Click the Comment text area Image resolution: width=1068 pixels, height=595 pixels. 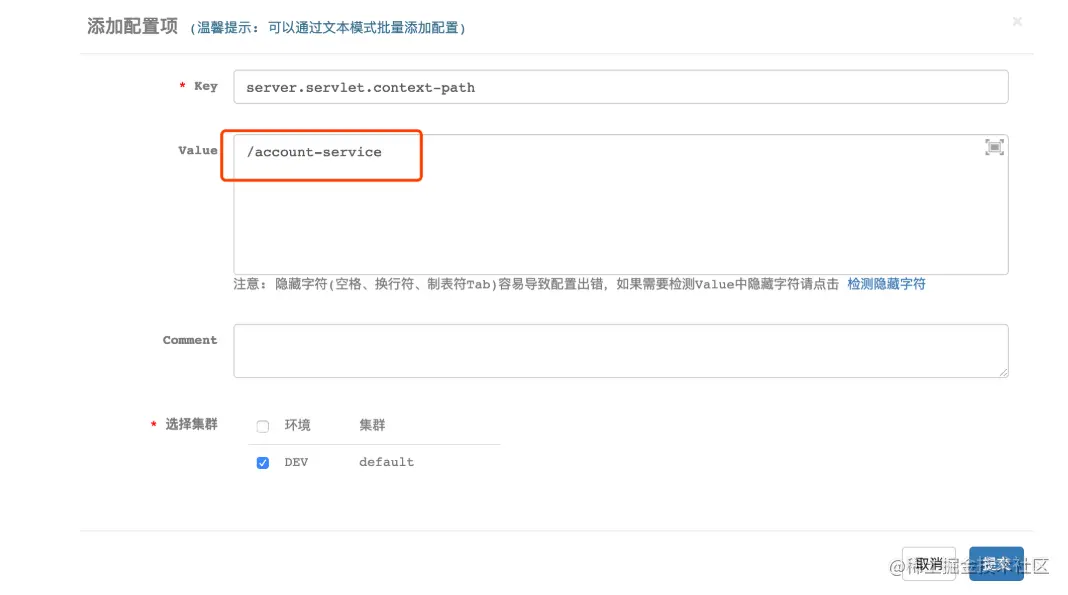click(621, 351)
